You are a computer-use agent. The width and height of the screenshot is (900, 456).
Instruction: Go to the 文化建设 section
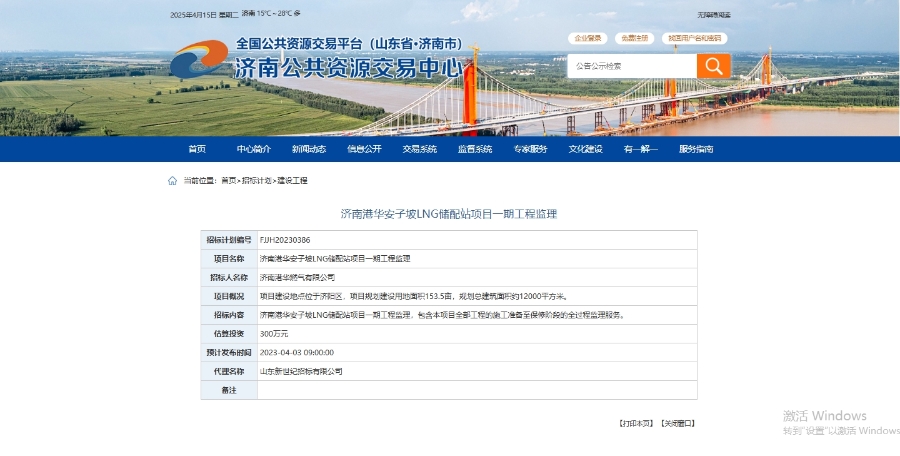(x=586, y=149)
